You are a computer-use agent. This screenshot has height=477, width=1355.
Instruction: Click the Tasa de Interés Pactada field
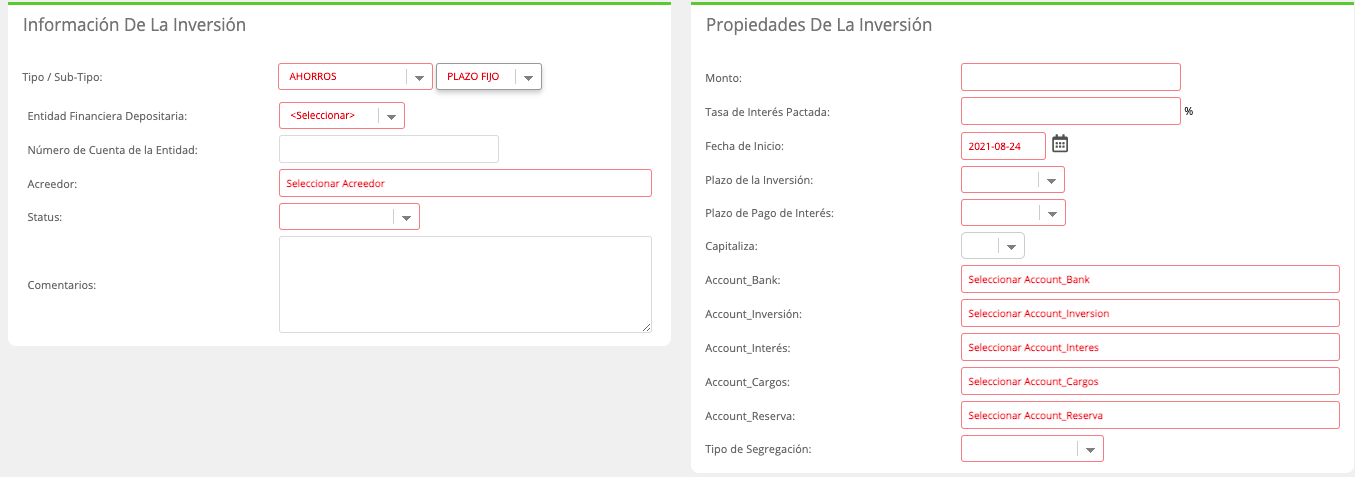(x=1071, y=111)
